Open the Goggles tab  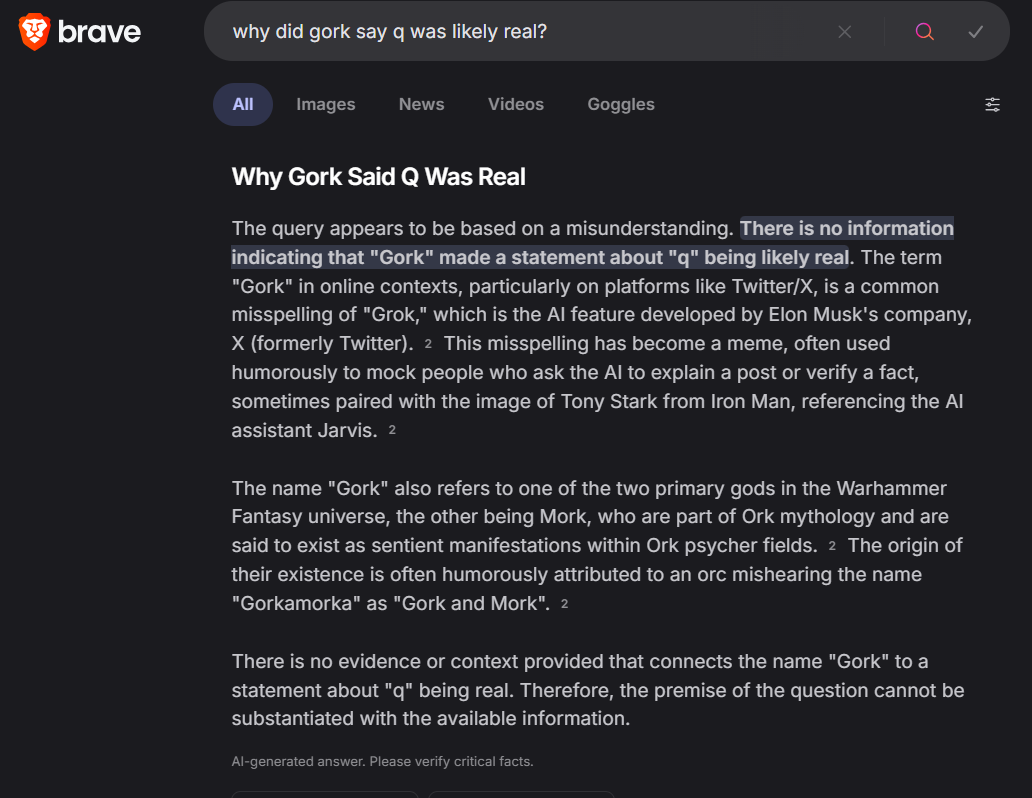621,104
